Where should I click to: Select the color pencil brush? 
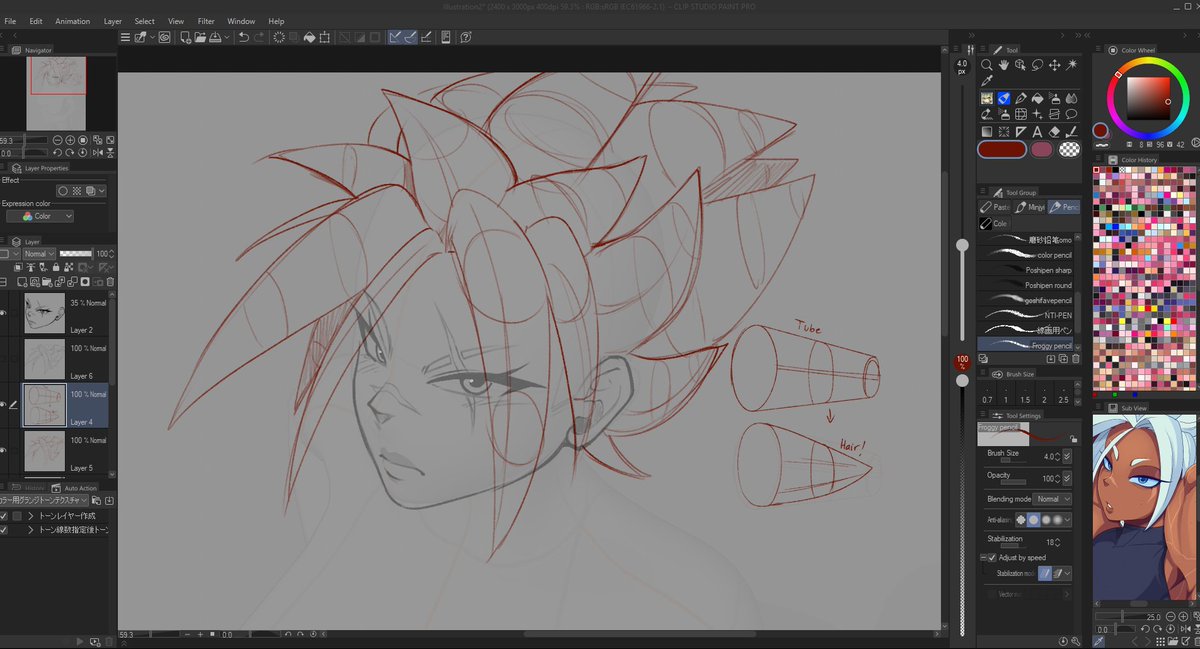click(1025, 255)
